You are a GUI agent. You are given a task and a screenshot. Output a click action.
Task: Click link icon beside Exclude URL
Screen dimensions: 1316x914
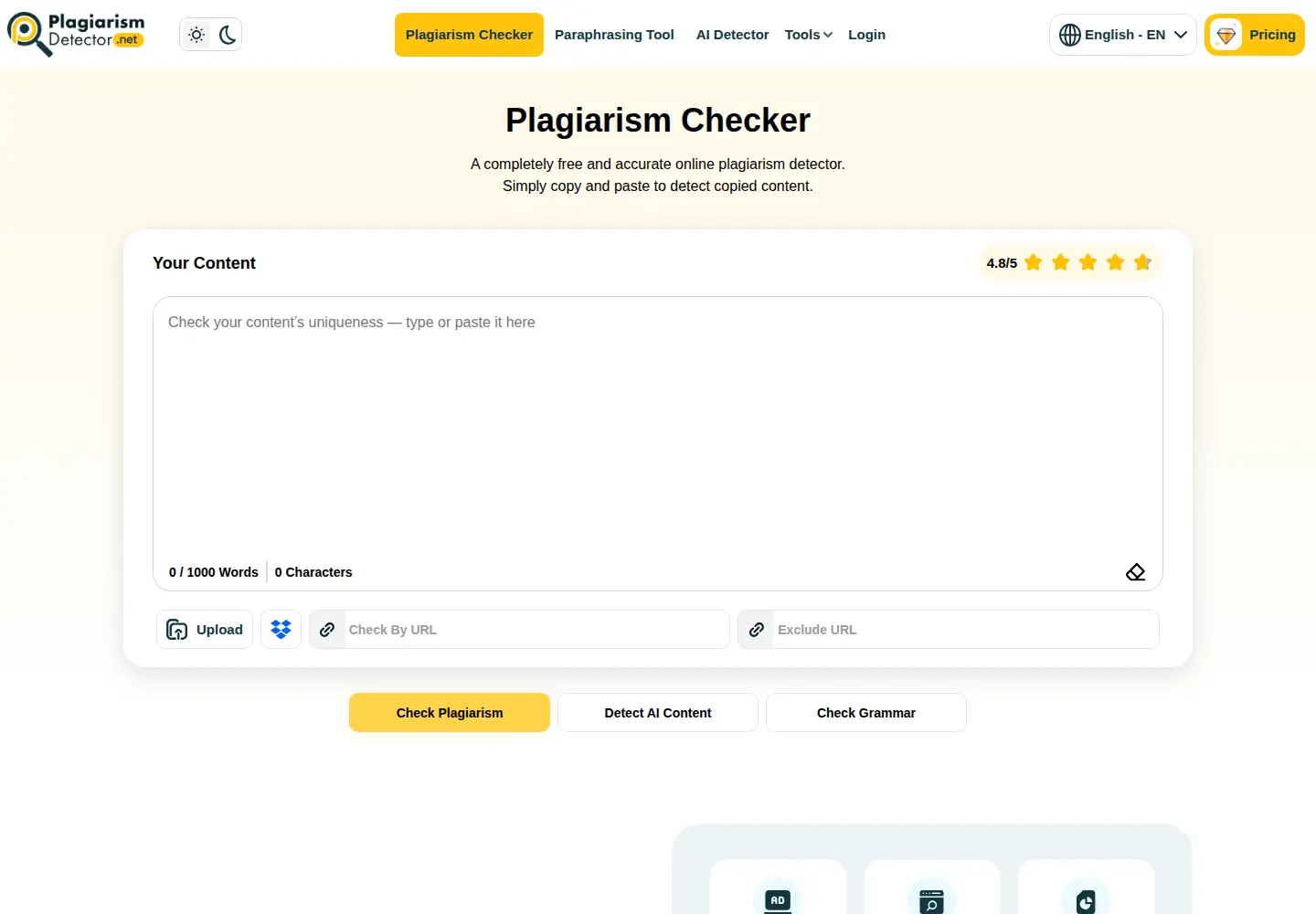click(757, 630)
